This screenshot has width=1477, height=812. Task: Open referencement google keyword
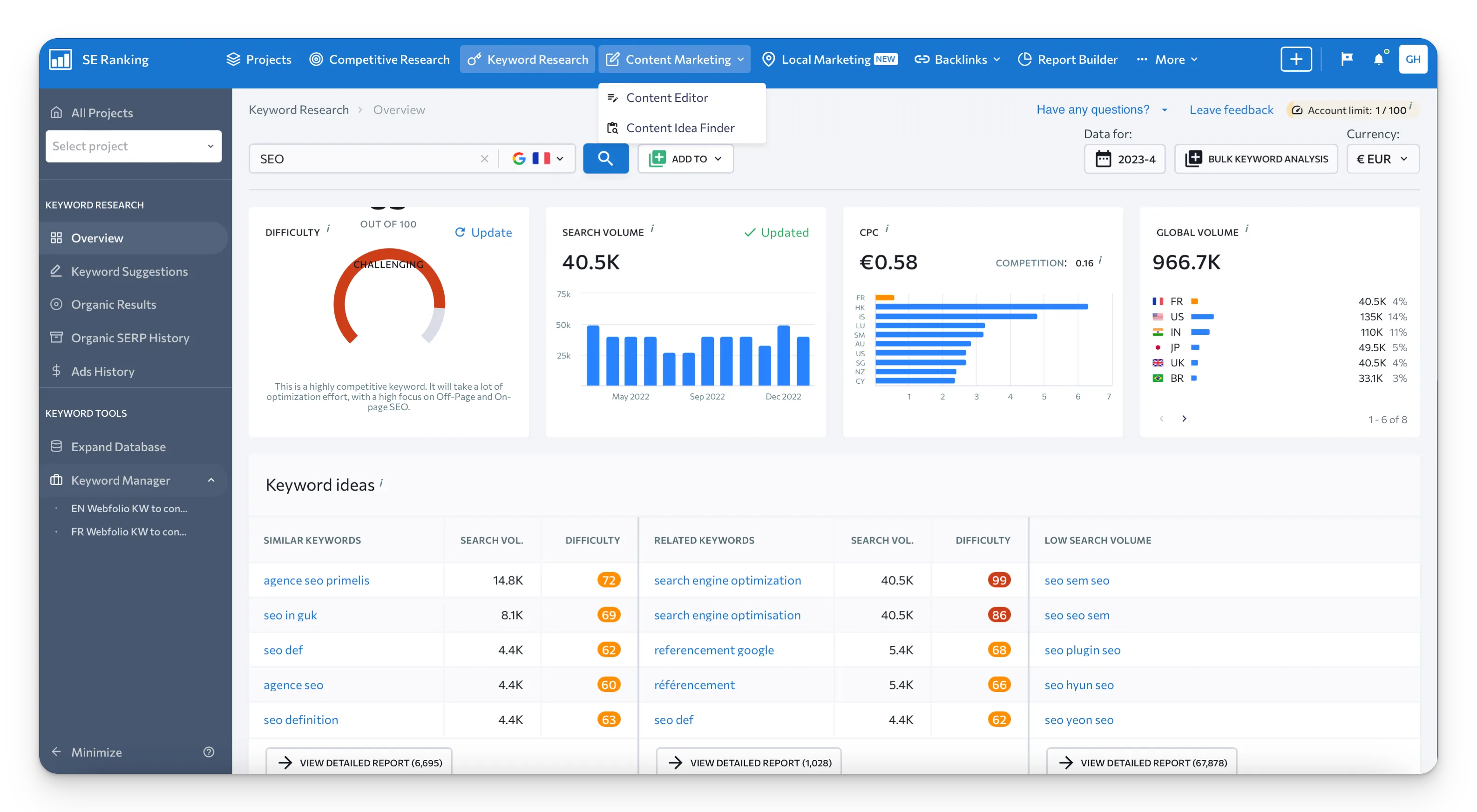point(714,650)
